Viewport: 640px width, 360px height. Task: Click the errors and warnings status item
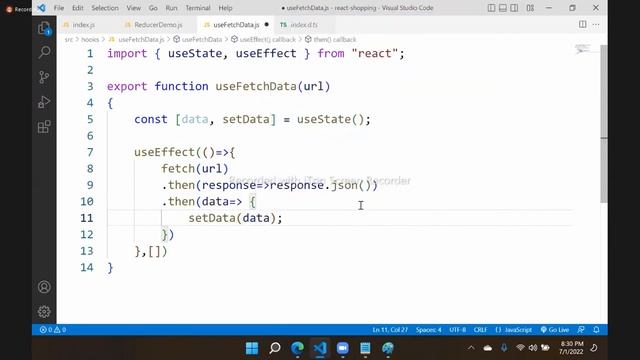[x=53, y=330]
